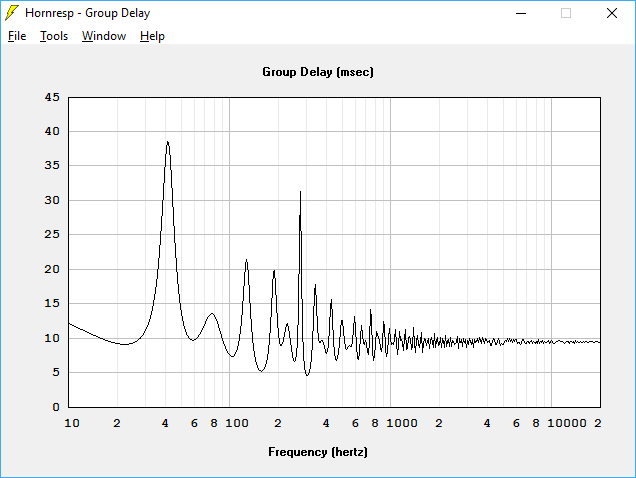Click the 20 value on the vertical axis

(x=52, y=269)
